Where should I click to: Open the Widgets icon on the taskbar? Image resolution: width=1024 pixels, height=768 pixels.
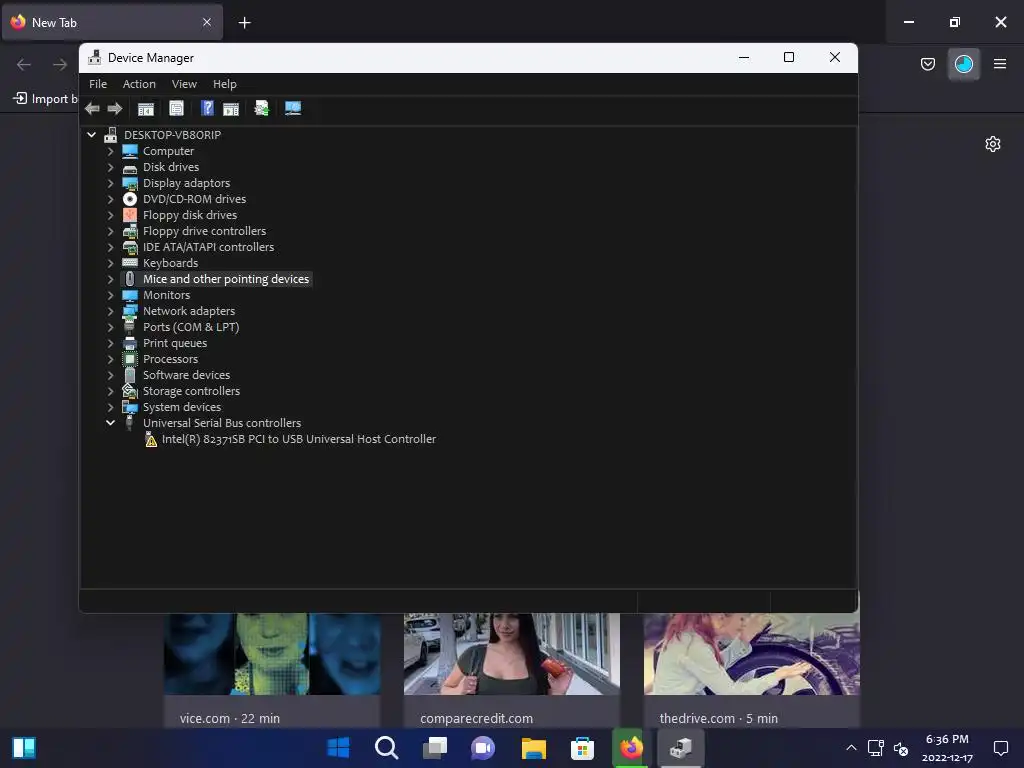click(24, 748)
